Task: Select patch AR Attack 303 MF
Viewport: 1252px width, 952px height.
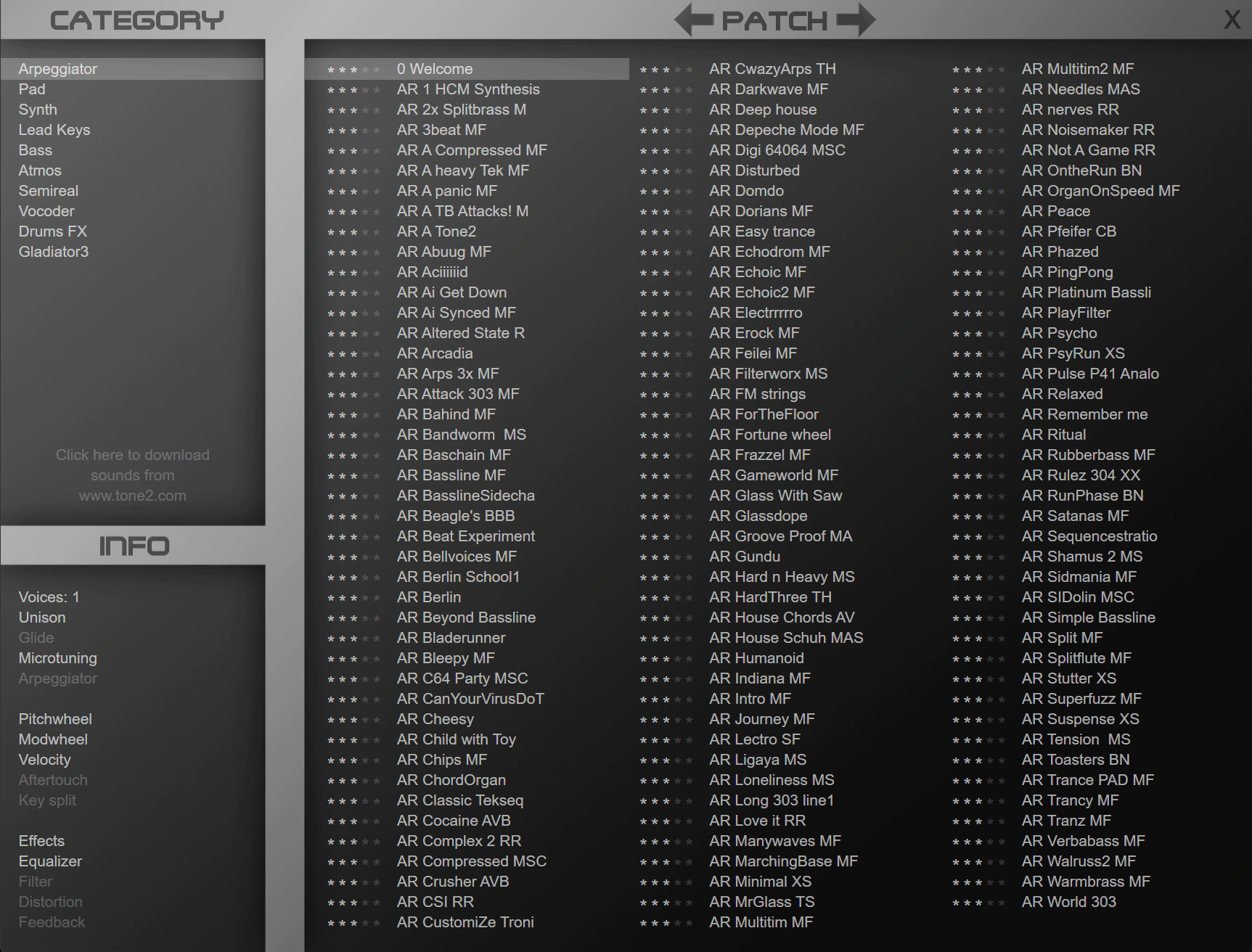Action: click(x=458, y=394)
